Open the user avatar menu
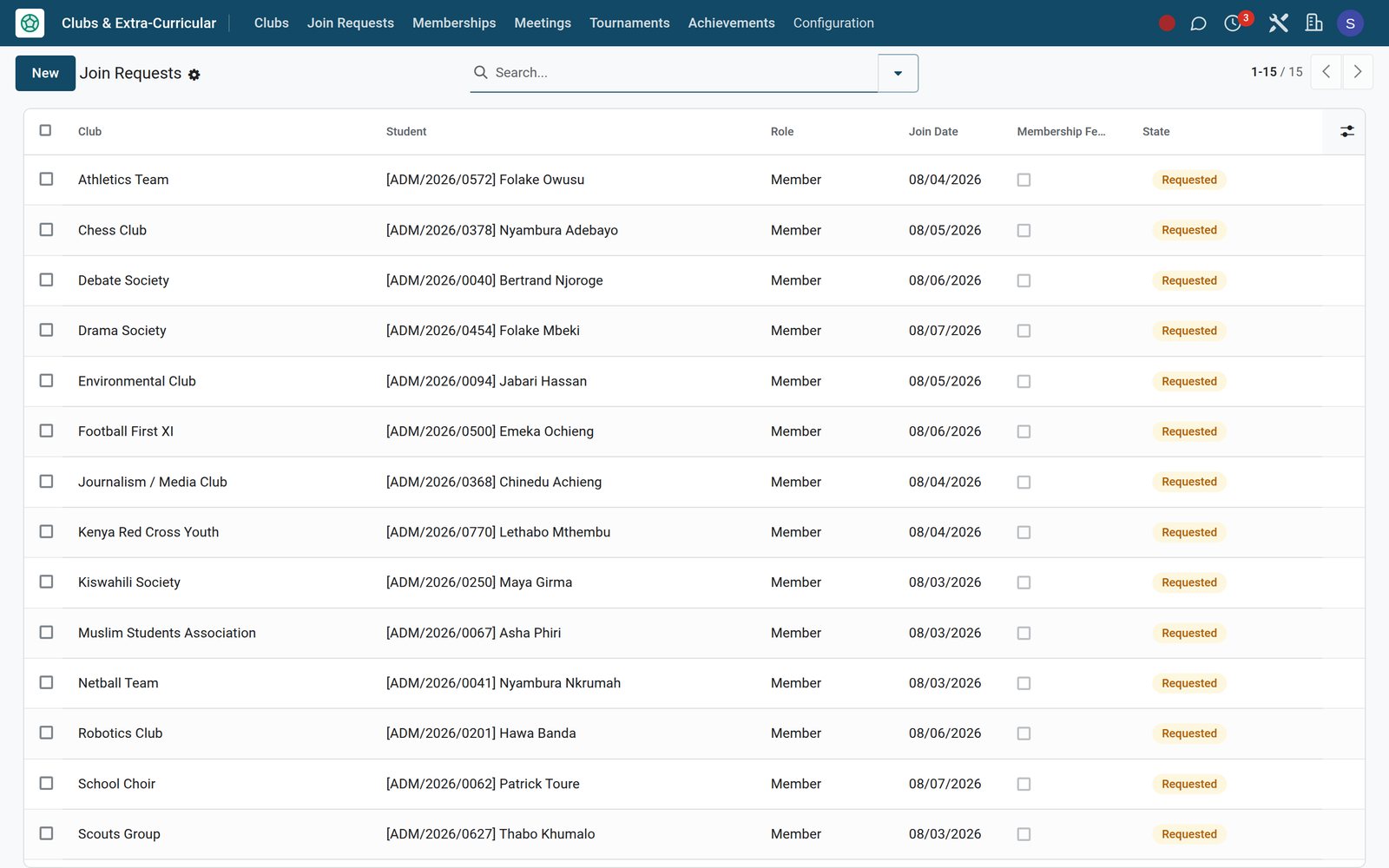The height and width of the screenshot is (868, 1389). click(x=1350, y=23)
